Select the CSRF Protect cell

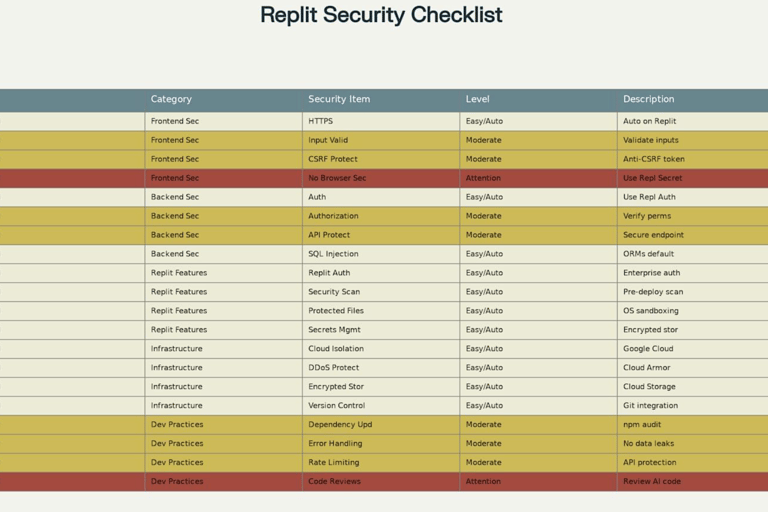tap(381, 159)
